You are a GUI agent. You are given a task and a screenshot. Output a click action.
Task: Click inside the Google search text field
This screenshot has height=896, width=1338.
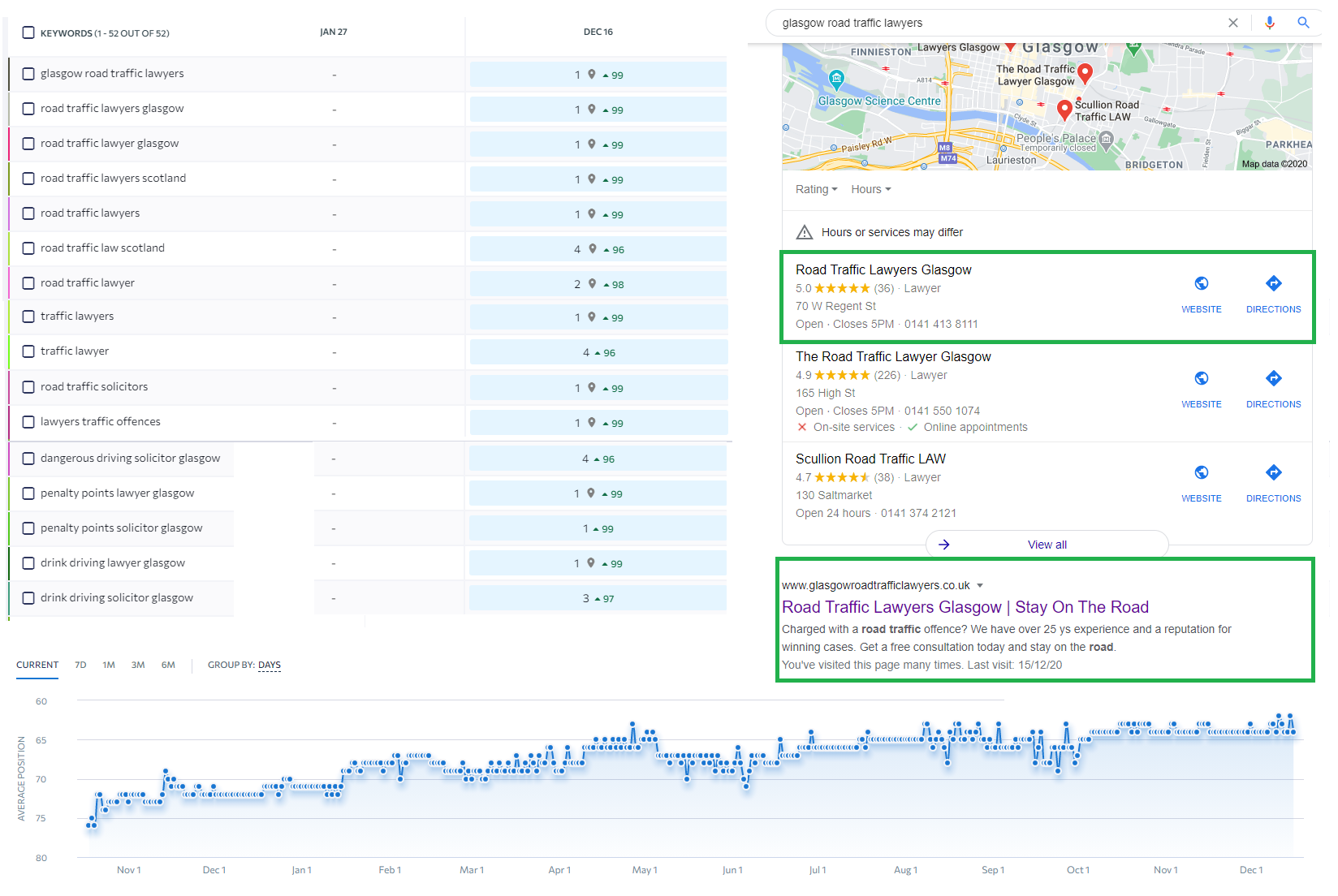(999, 23)
